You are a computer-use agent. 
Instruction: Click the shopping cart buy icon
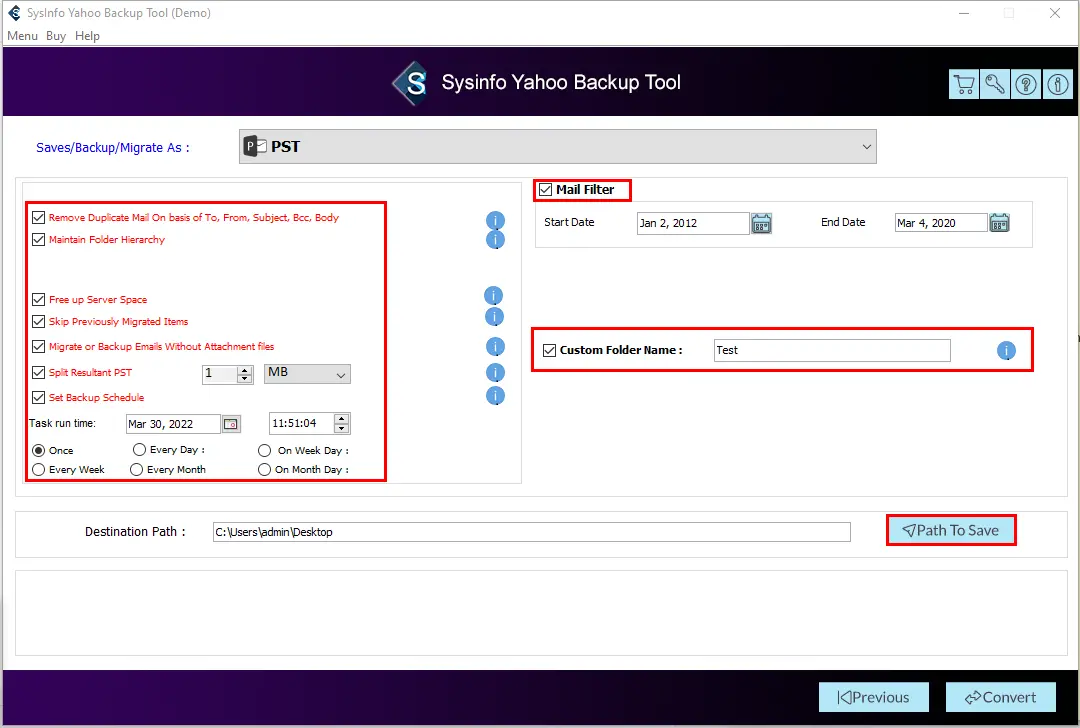(x=964, y=85)
